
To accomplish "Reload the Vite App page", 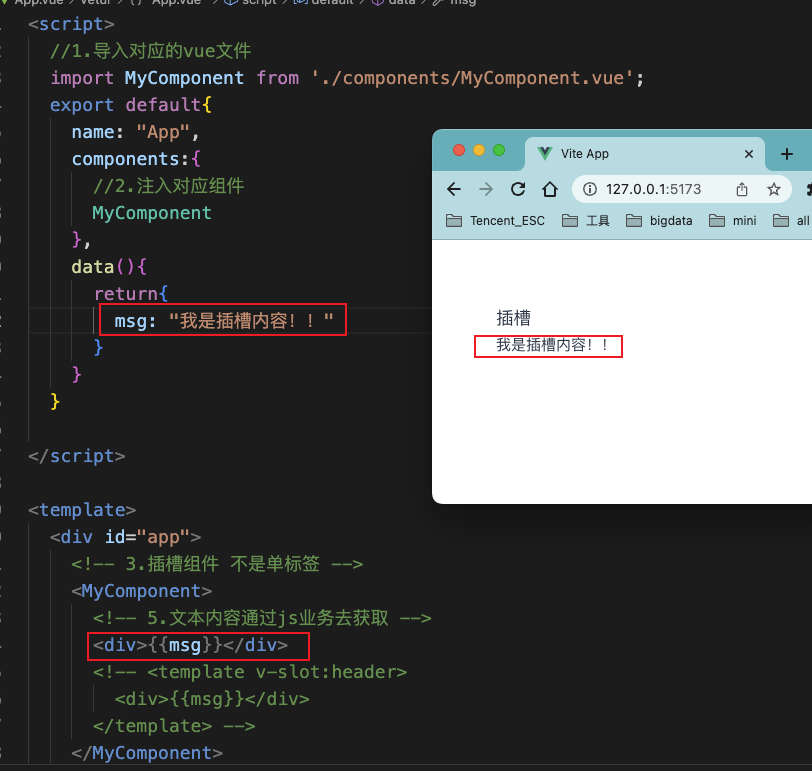I will tap(518, 189).
